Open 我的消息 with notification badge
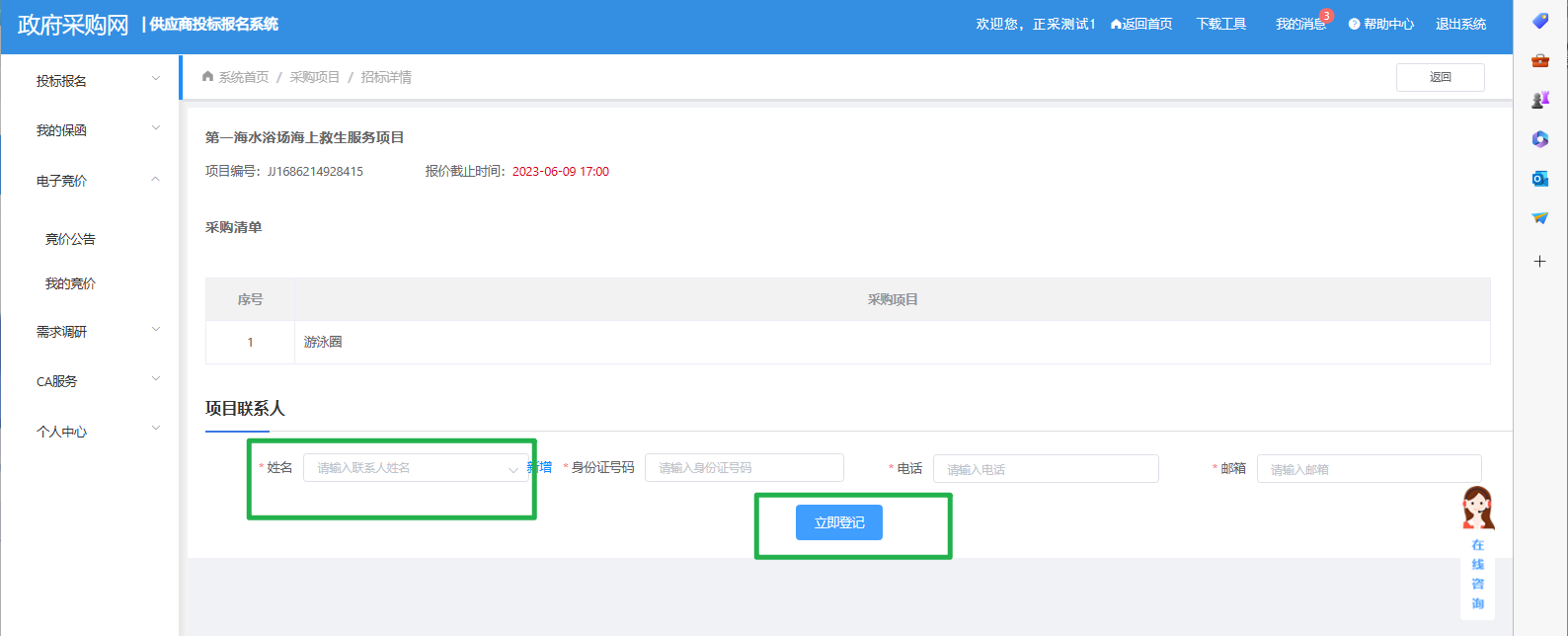Image resolution: width=1568 pixels, height=636 pixels. coord(1299,24)
